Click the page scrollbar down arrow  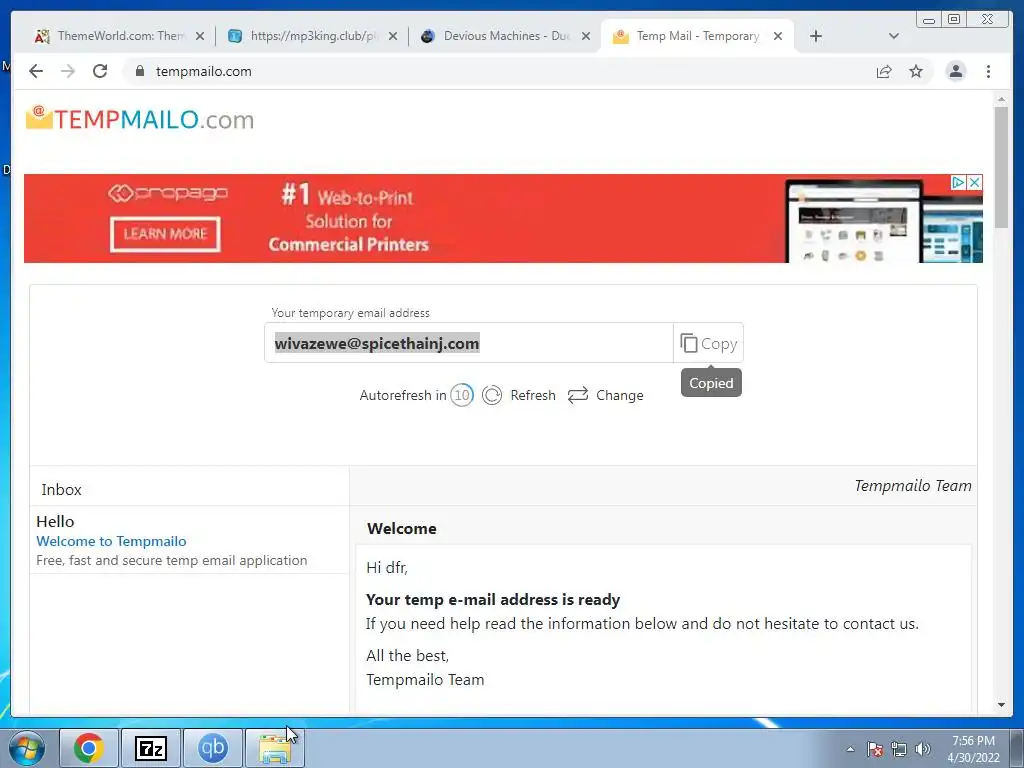click(1001, 705)
